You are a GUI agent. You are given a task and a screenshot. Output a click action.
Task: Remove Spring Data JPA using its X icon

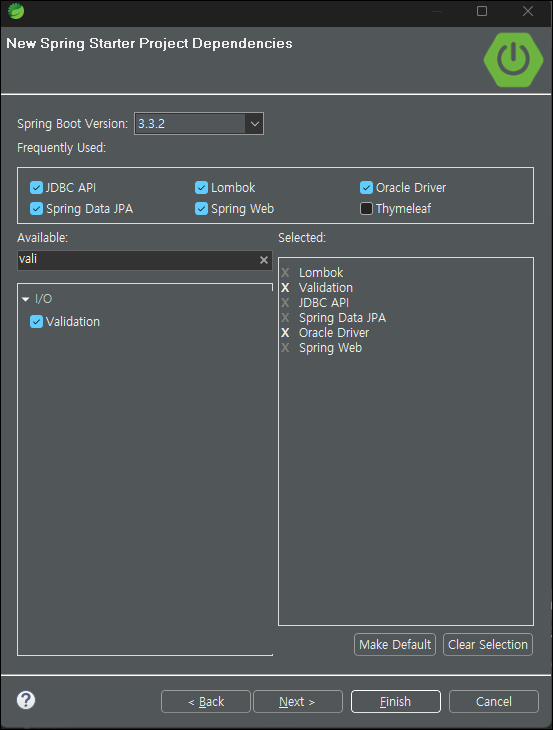tap(285, 318)
